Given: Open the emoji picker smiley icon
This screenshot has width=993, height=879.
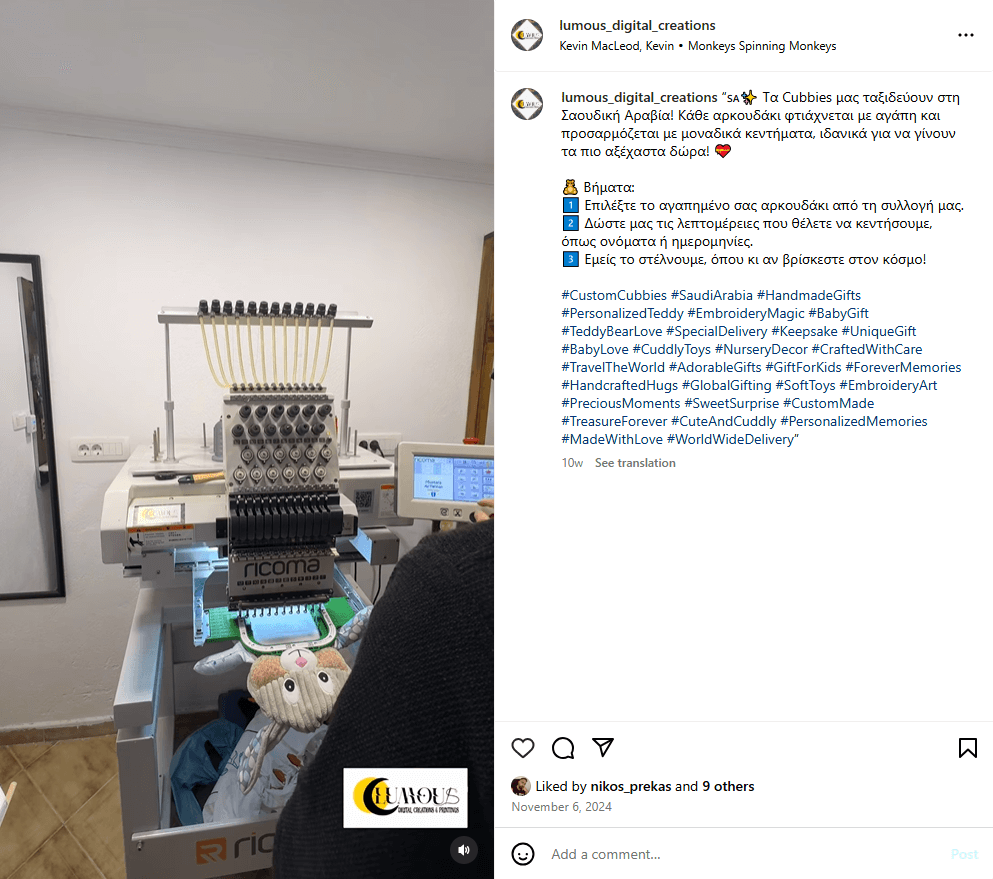Looking at the screenshot, I should point(522,854).
